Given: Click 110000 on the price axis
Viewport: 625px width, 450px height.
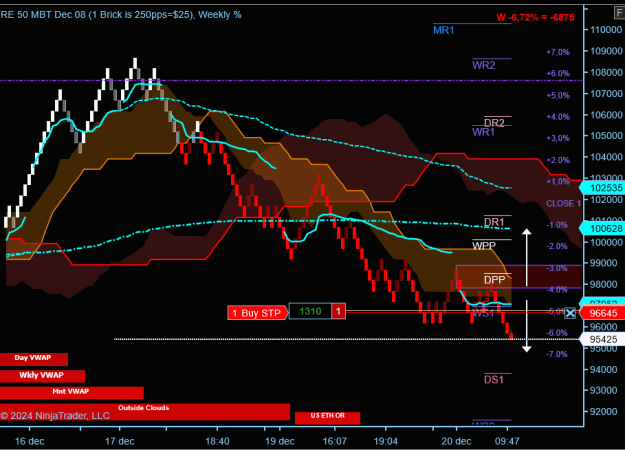Looking at the screenshot, I should tap(605, 30).
